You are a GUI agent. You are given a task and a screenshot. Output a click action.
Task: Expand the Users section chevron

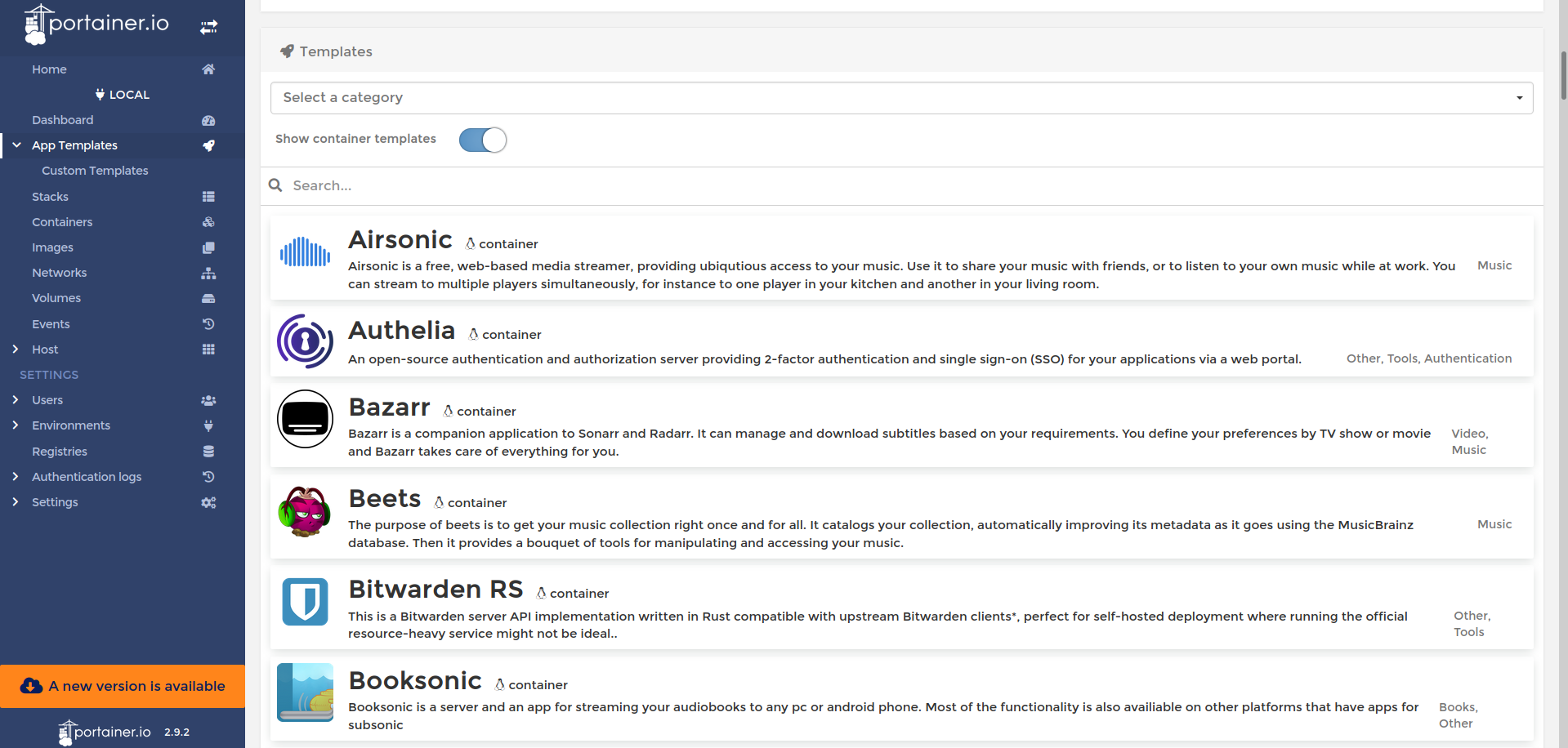tap(16, 400)
